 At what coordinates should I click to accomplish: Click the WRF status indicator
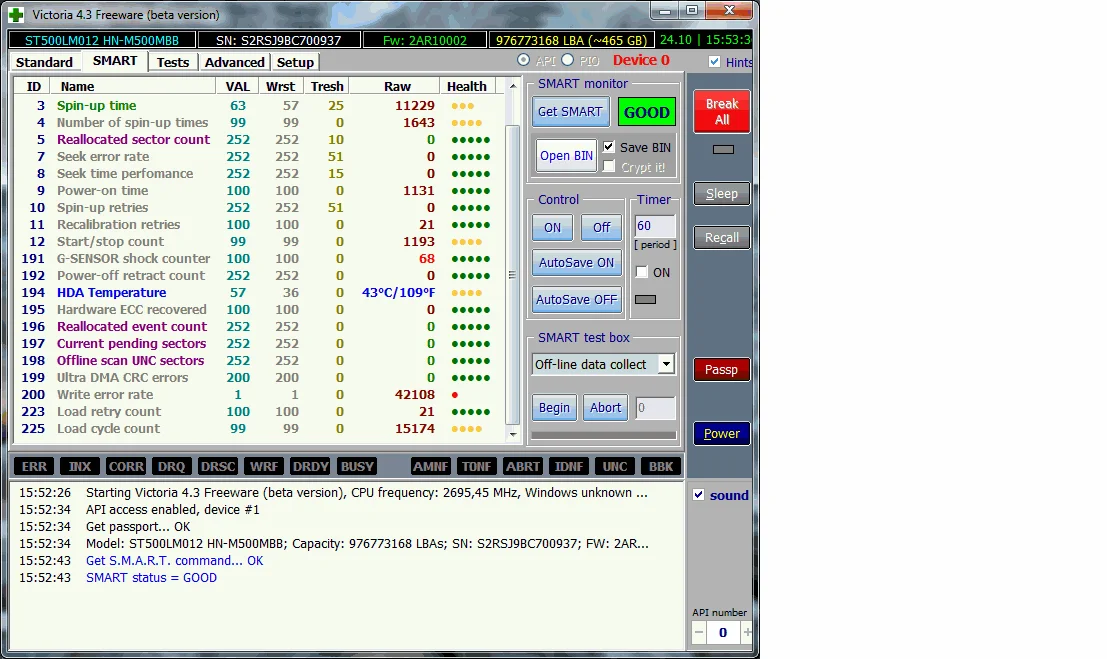264,466
